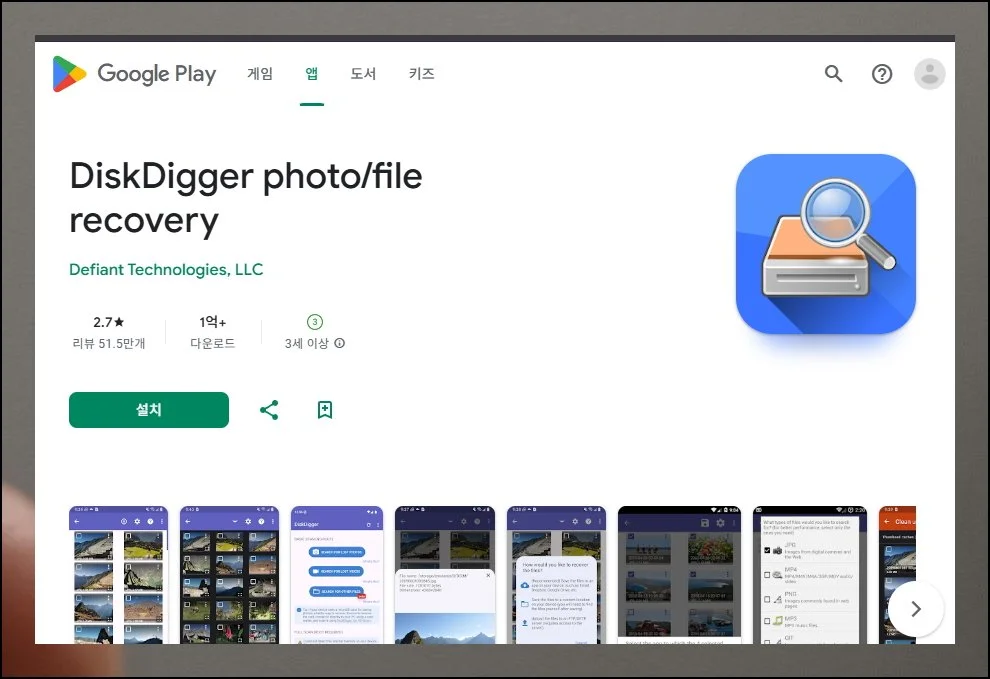This screenshot has width=990, height=679.
Task: Click the Google Play logo
Action: 134,74
